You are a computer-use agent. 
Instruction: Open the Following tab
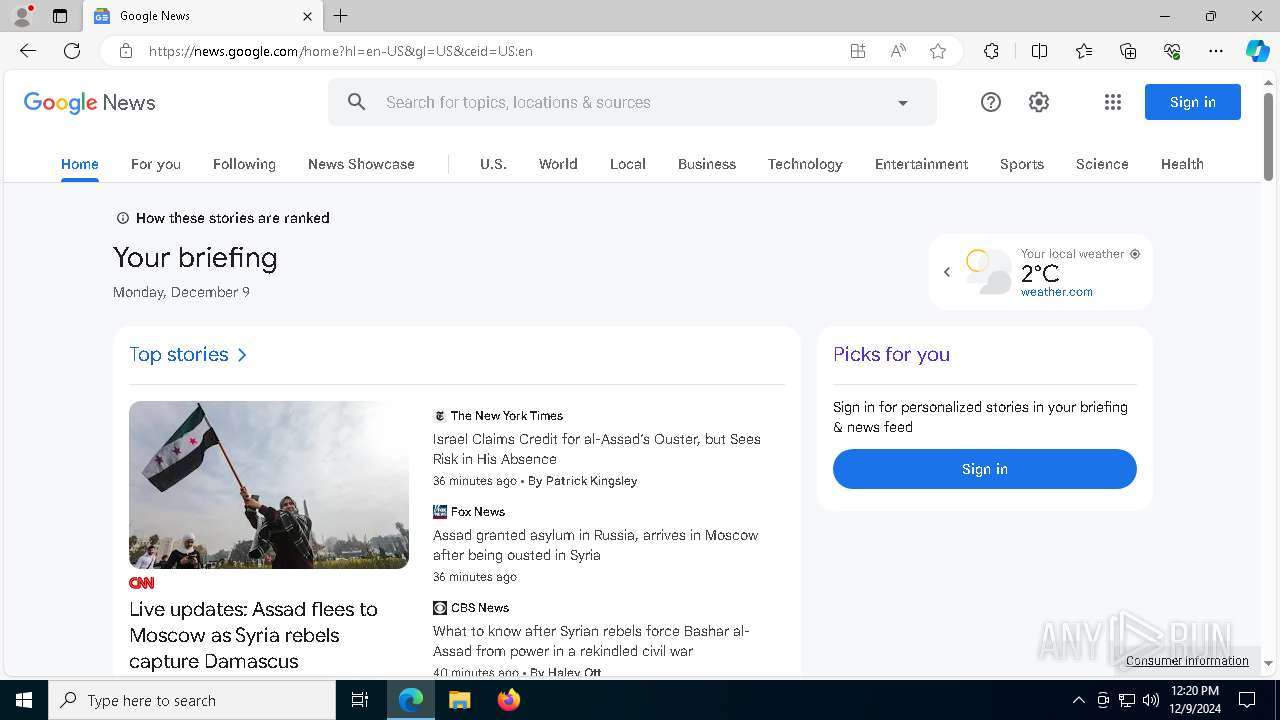coord(244,164)
